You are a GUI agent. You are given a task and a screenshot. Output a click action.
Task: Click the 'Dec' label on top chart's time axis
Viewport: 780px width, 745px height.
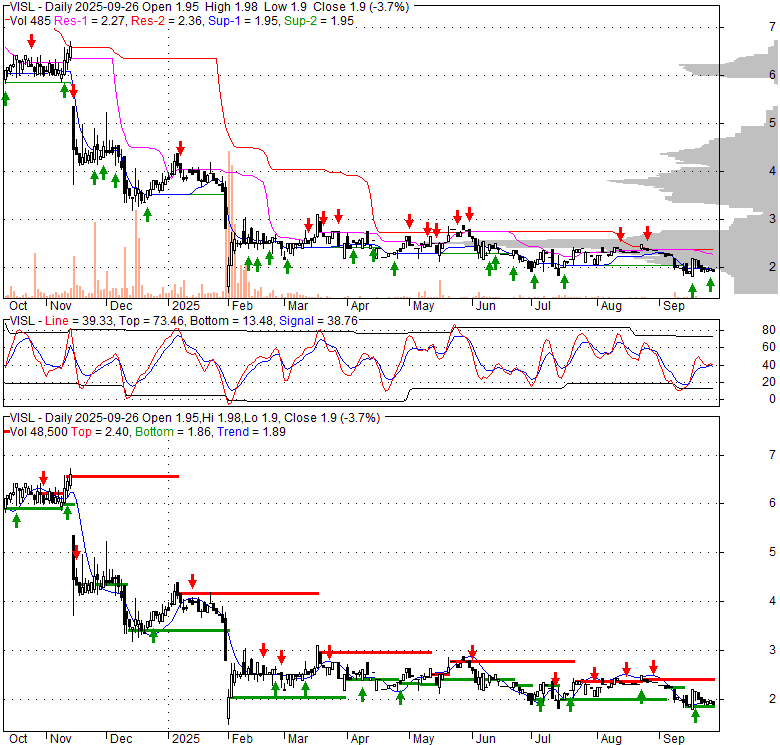(x=121, y=306)
